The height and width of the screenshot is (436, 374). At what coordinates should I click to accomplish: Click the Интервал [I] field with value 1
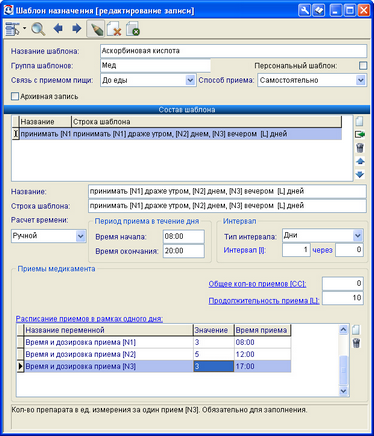296,250
